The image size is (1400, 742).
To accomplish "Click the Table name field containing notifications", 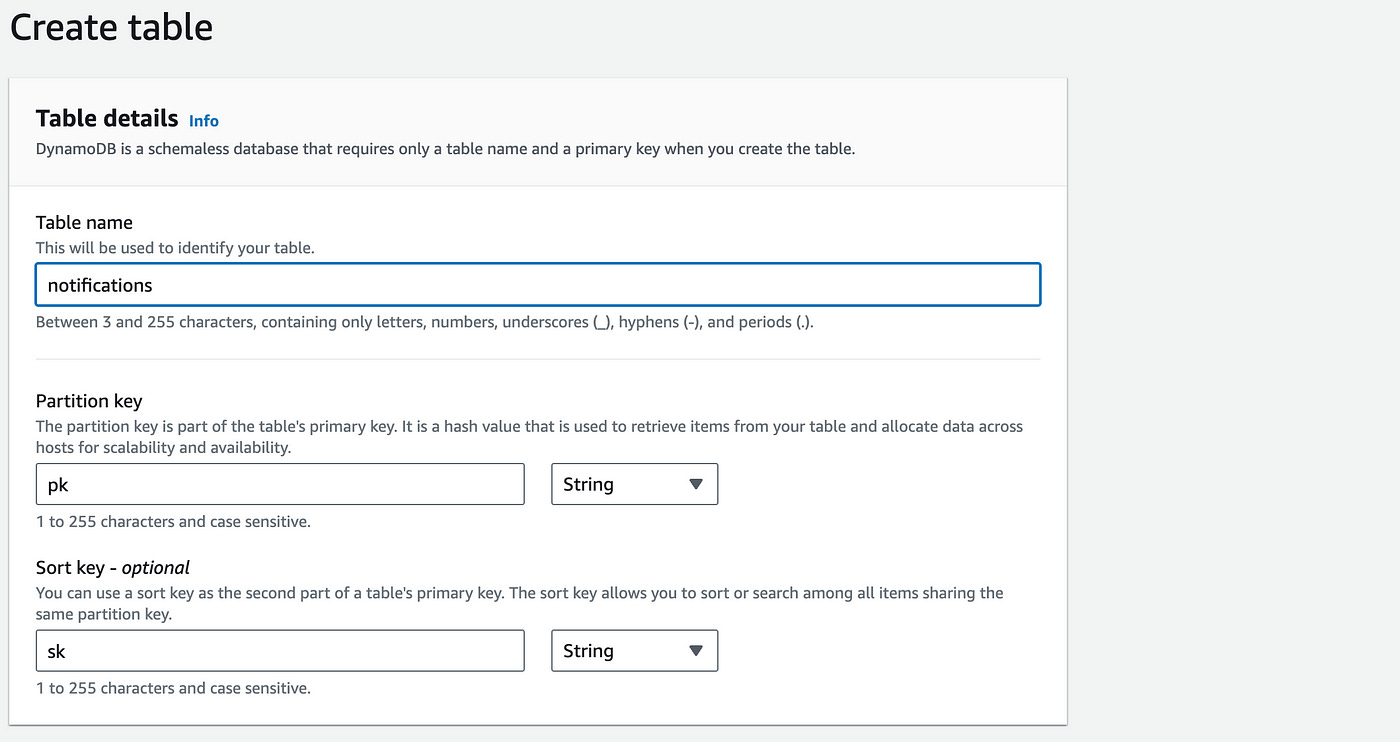I will (538, 285).
